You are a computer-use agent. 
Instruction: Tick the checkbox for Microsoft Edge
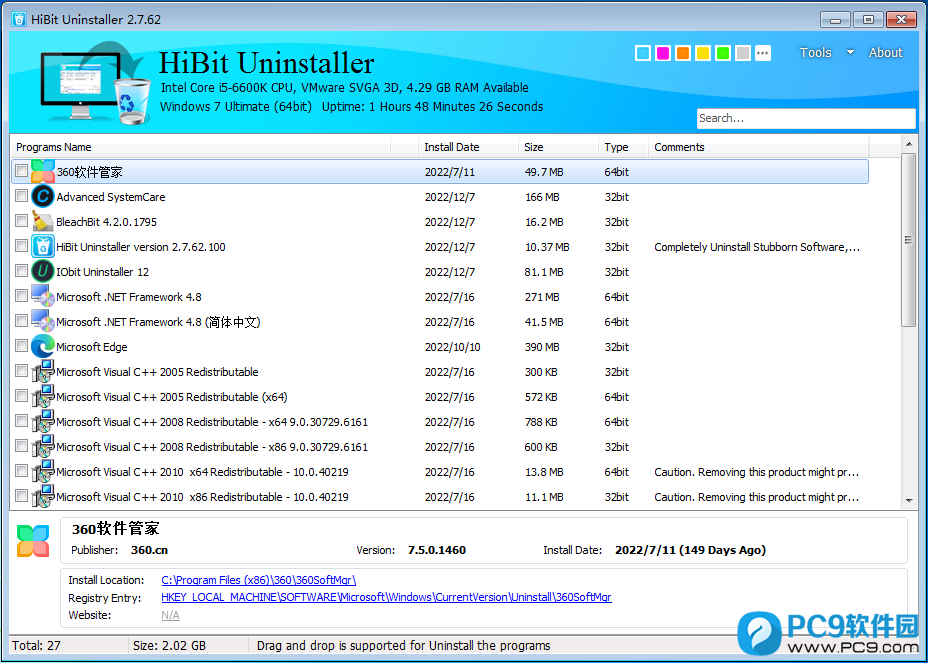click(x=21, y=346)
